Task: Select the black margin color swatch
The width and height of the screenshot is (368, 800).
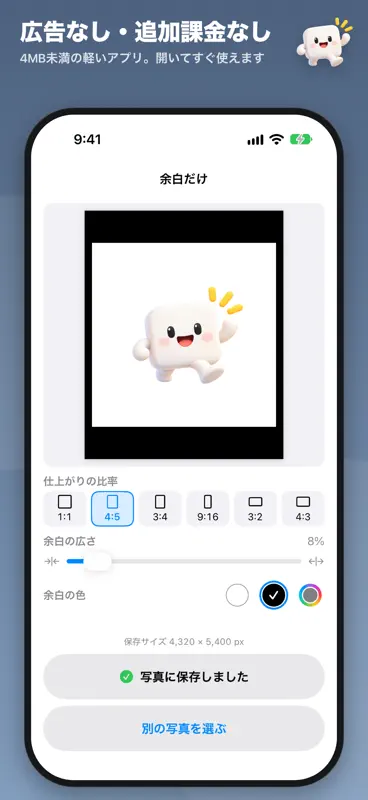Action: click(274, 595)
